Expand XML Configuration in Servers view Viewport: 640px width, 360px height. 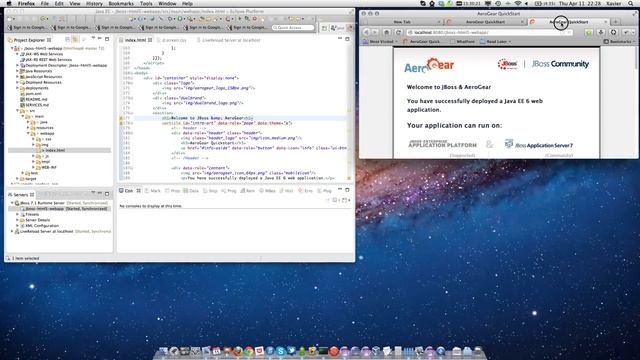coord(18,226)
